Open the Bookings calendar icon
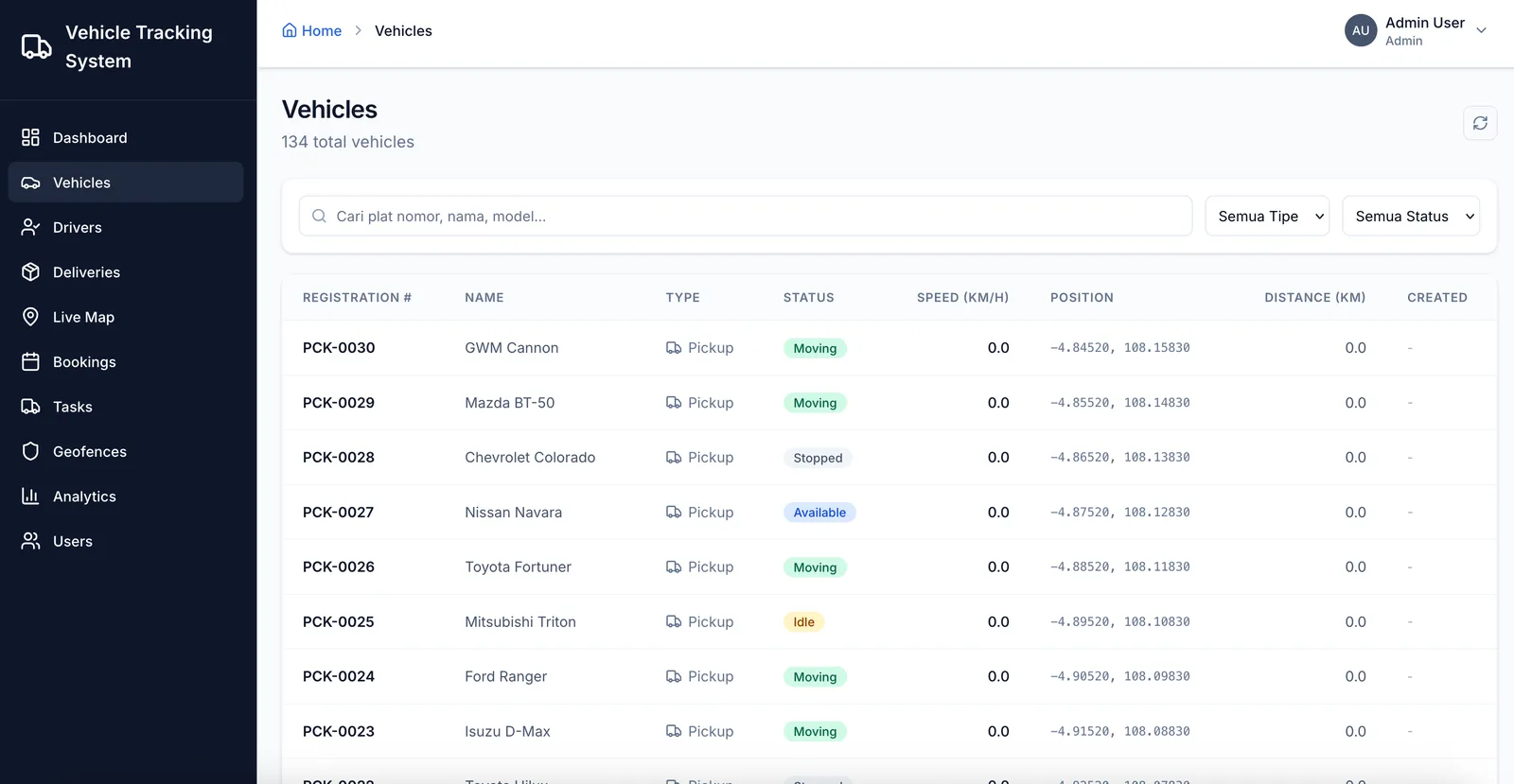This screenshot has height=784, width=1514. click(30, 361)
